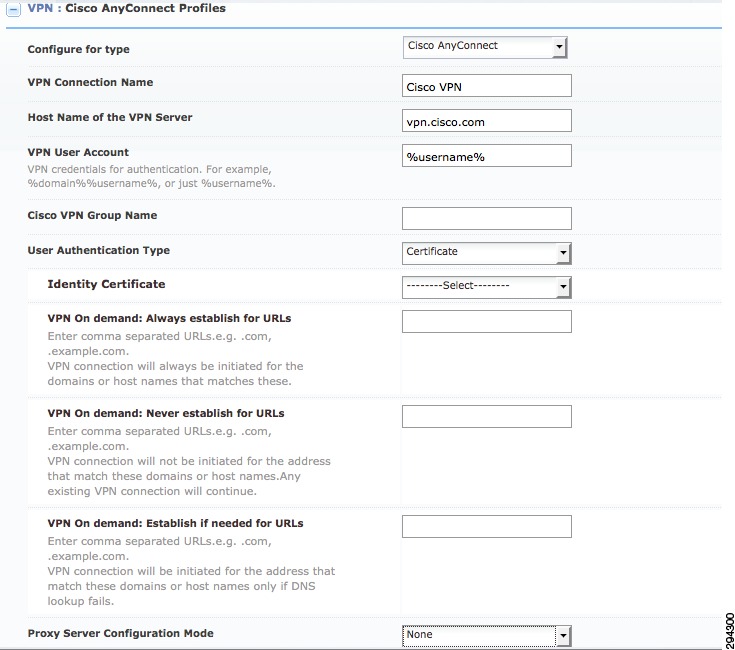Viewport: 735px width, 650px height.
Task: Edit the Host Name of VPN Server field
Action: [x=487, y=121]
